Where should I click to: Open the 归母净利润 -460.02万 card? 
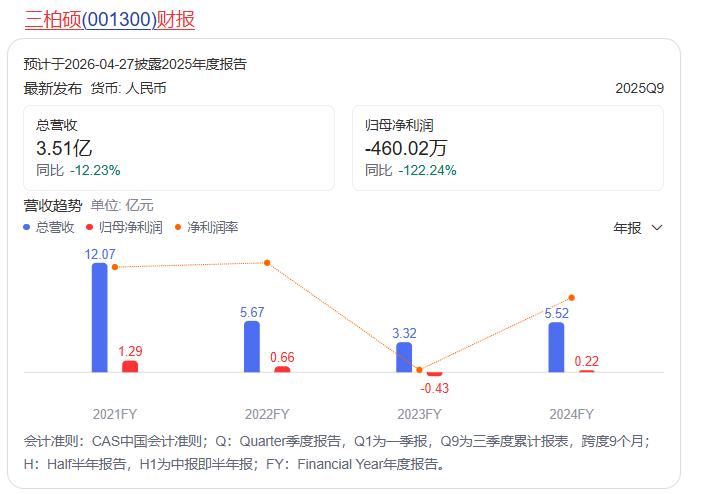tap(508, 148)
